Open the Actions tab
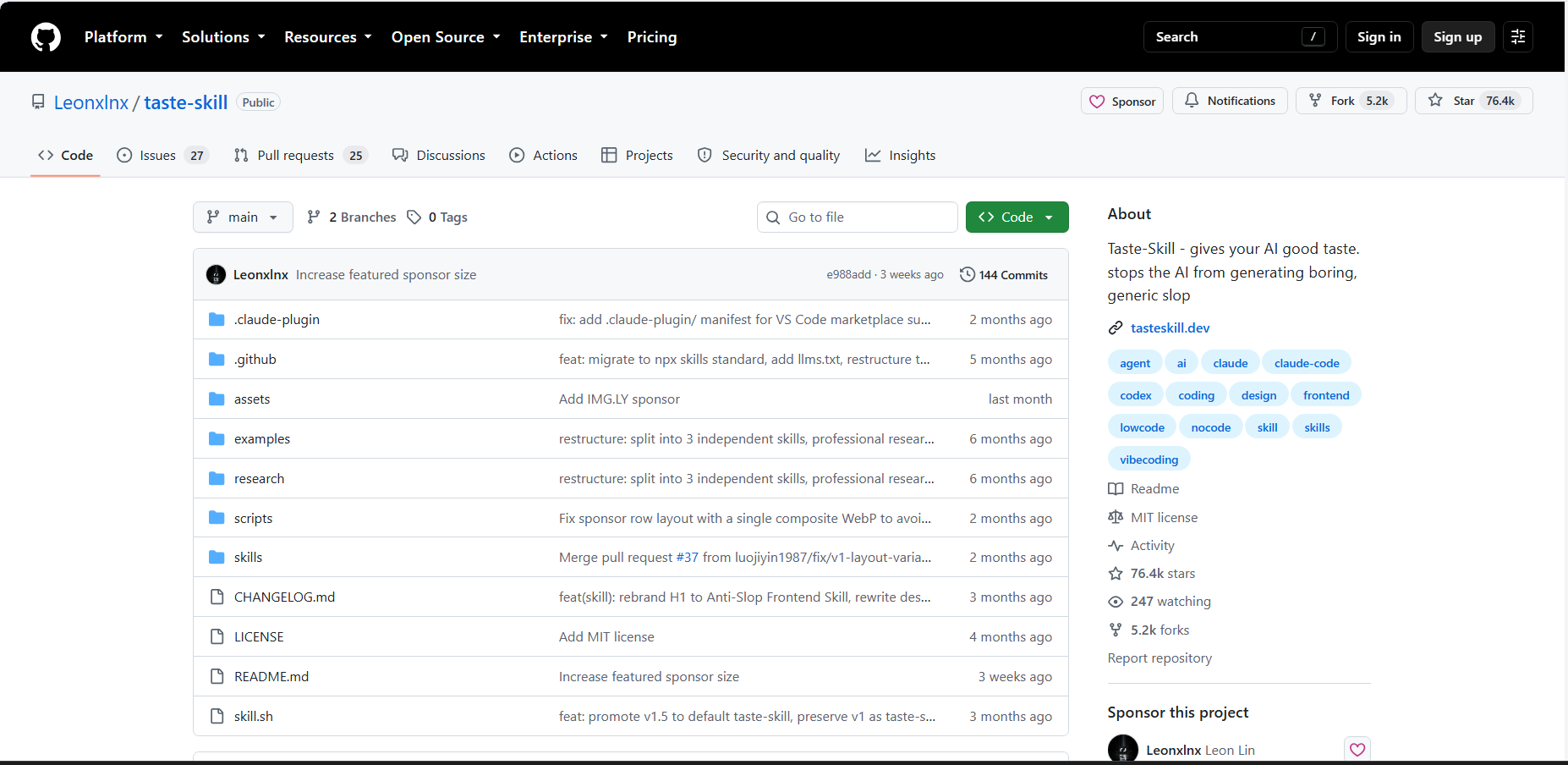 tap(544, 155)
